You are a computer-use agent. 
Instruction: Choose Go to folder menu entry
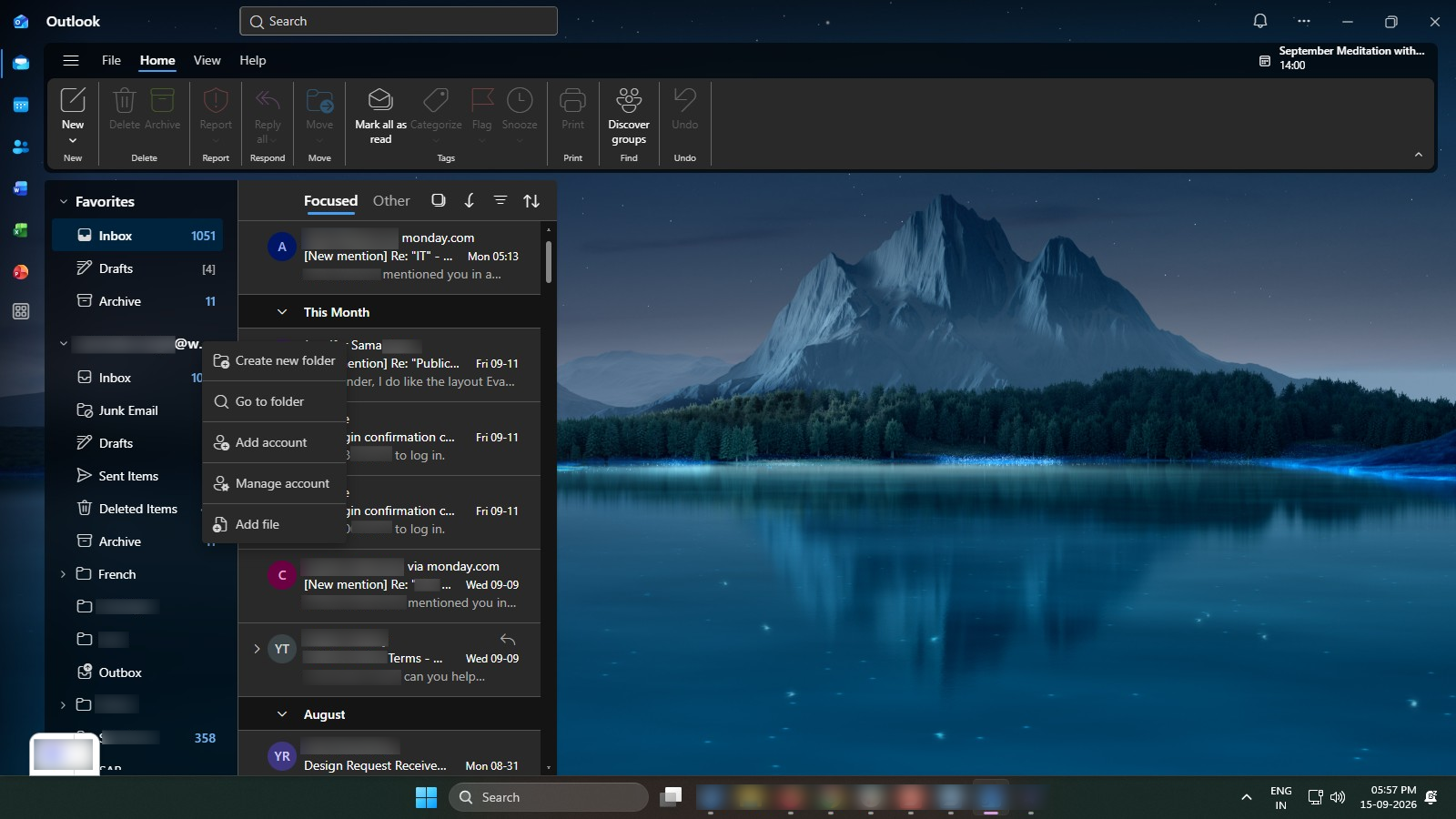274,401
